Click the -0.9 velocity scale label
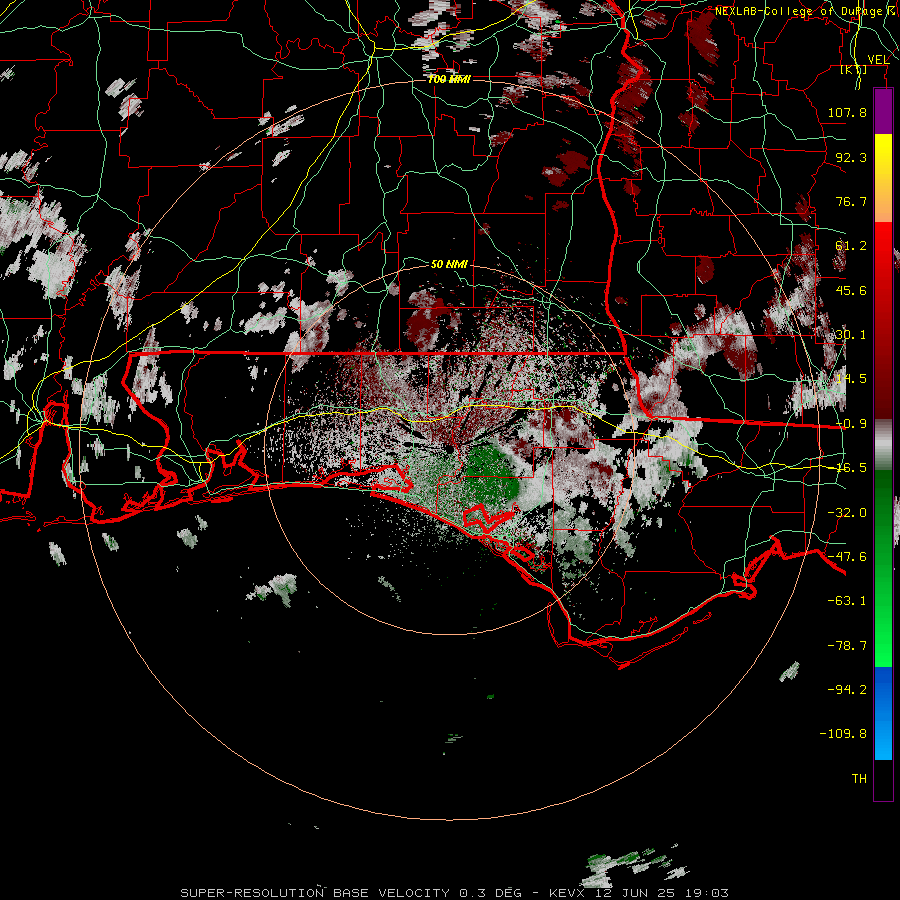The width and height of the screenshot is (900, 900). click(851, 424)
